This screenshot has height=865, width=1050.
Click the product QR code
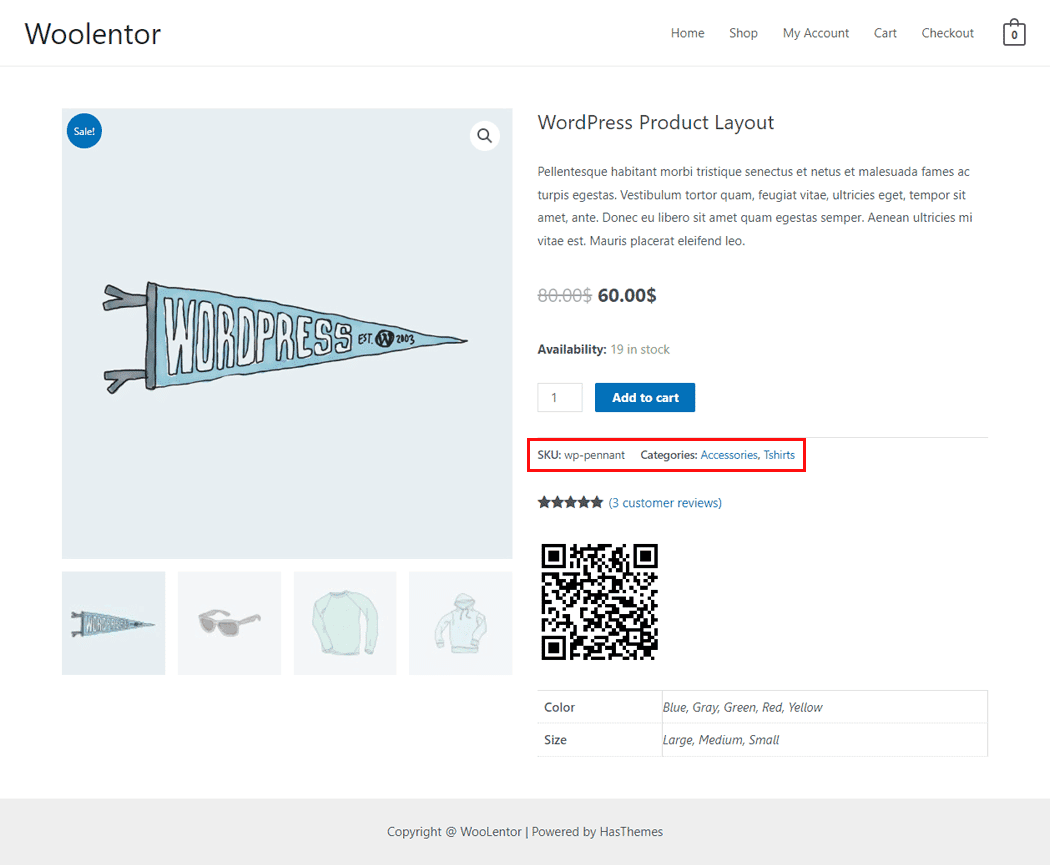click(x=599, y=602)
